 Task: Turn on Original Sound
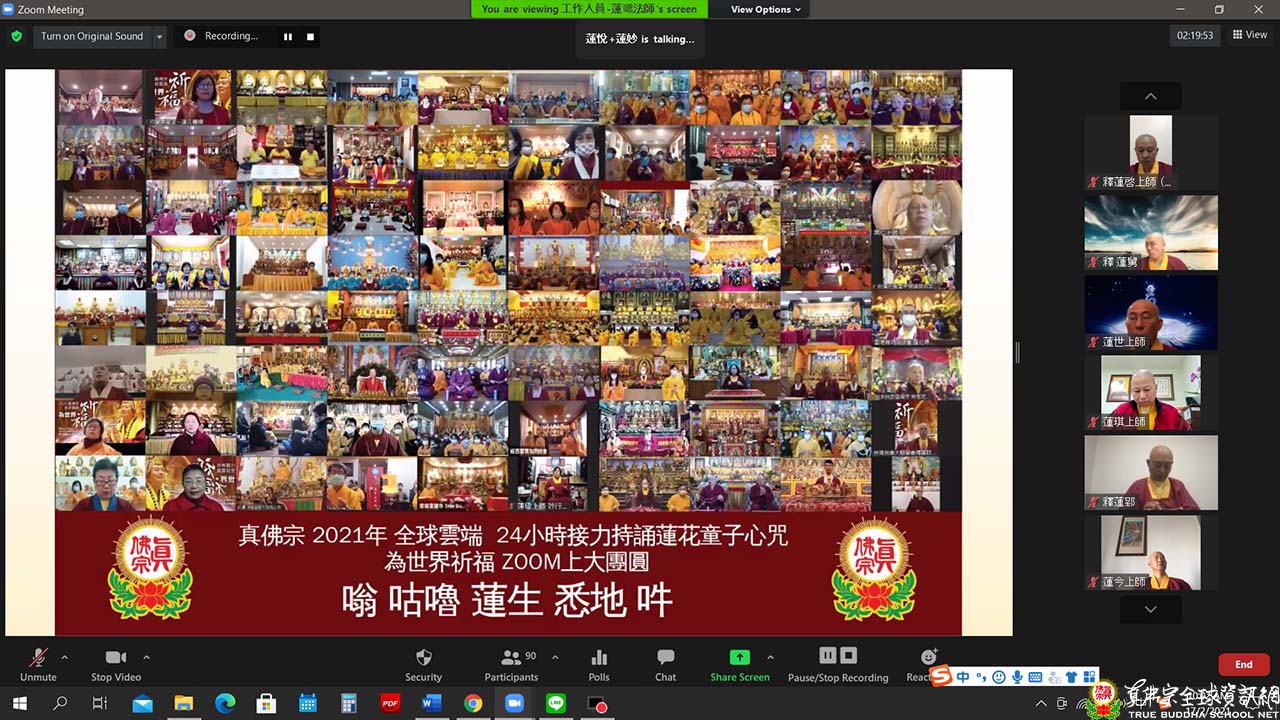coord(92,36)
